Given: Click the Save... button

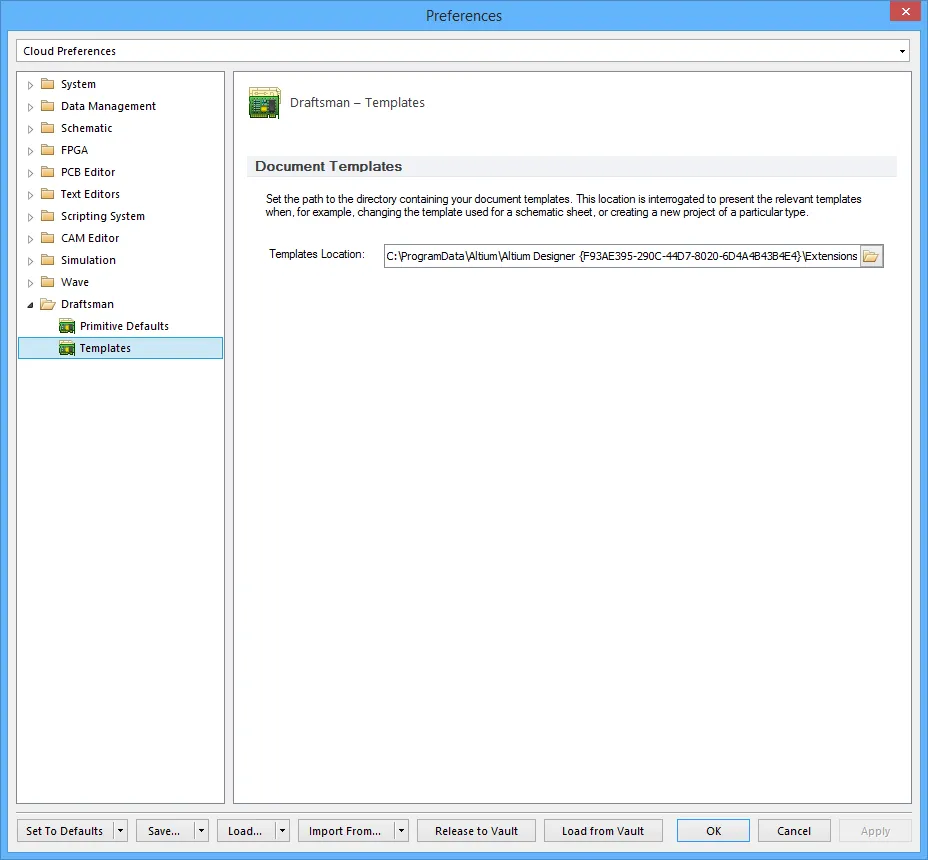Looking at the screenshot, I should tap(165, 831).
